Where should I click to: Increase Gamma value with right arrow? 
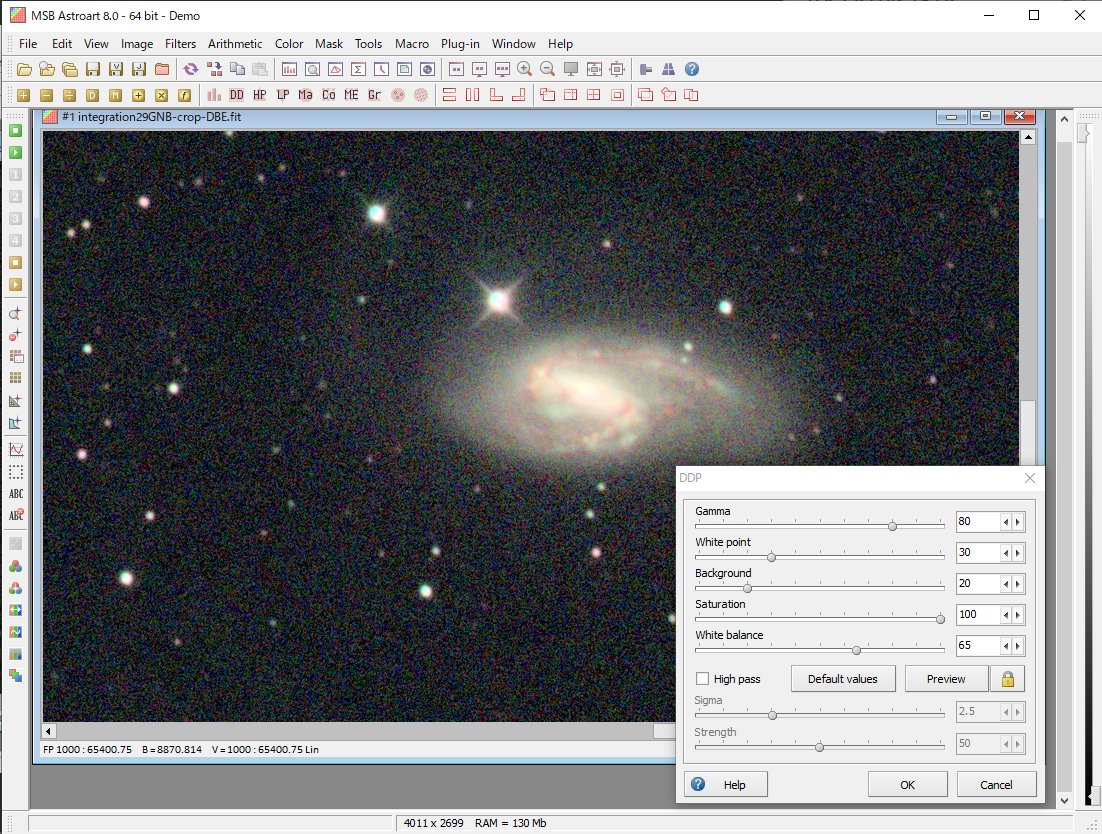point(1018,522)
